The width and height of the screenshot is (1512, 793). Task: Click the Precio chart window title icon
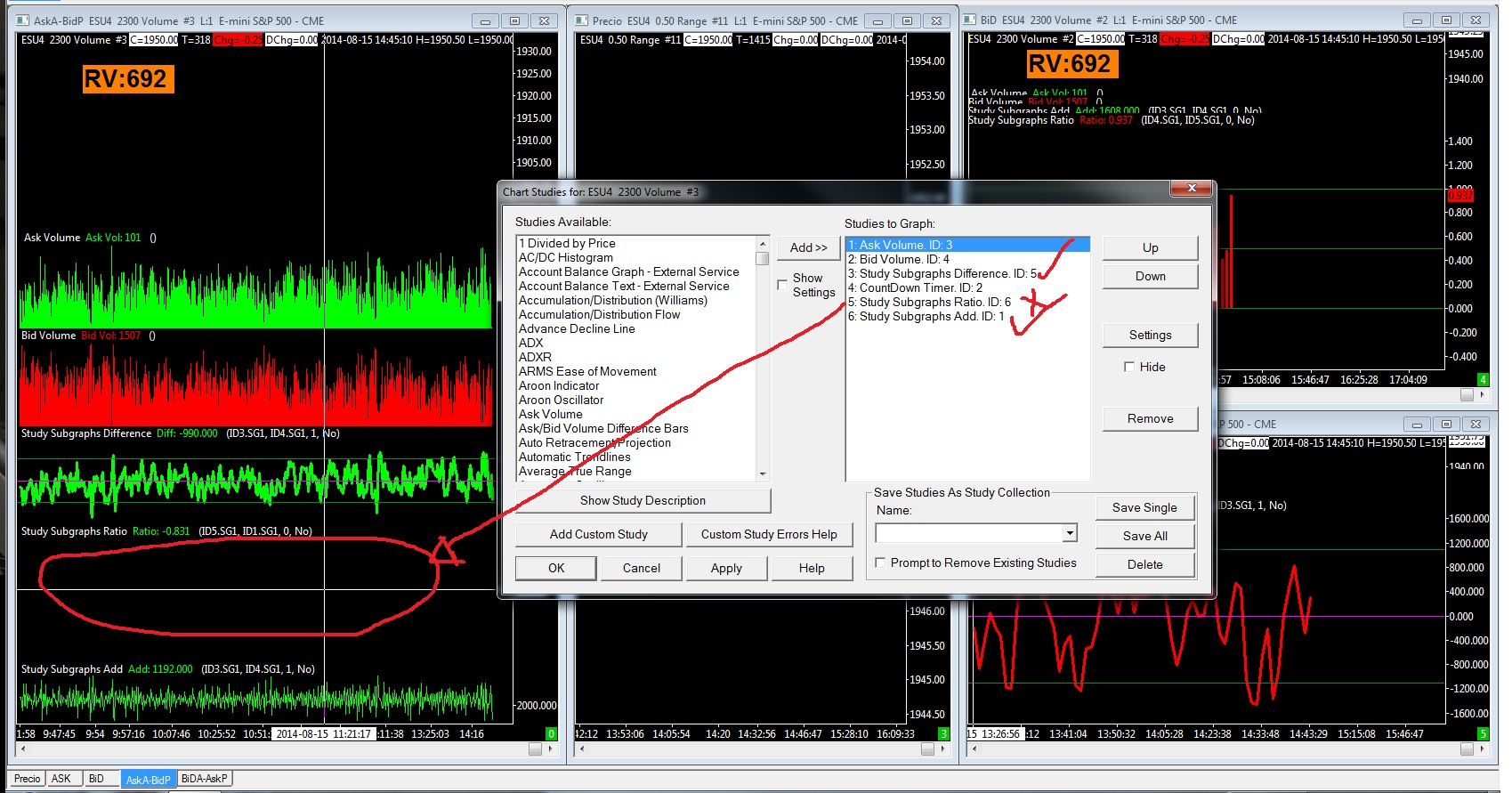pos(582,20)
